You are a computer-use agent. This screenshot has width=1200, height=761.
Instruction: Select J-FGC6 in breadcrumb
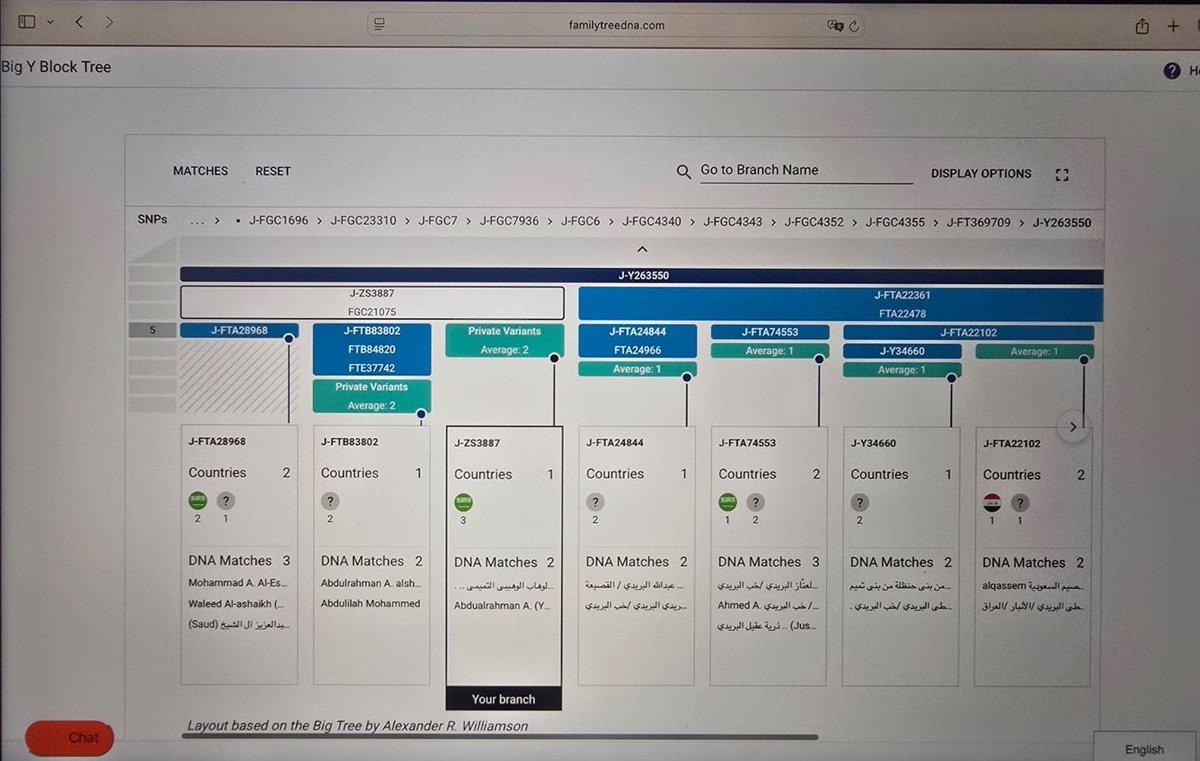[581, 222]
